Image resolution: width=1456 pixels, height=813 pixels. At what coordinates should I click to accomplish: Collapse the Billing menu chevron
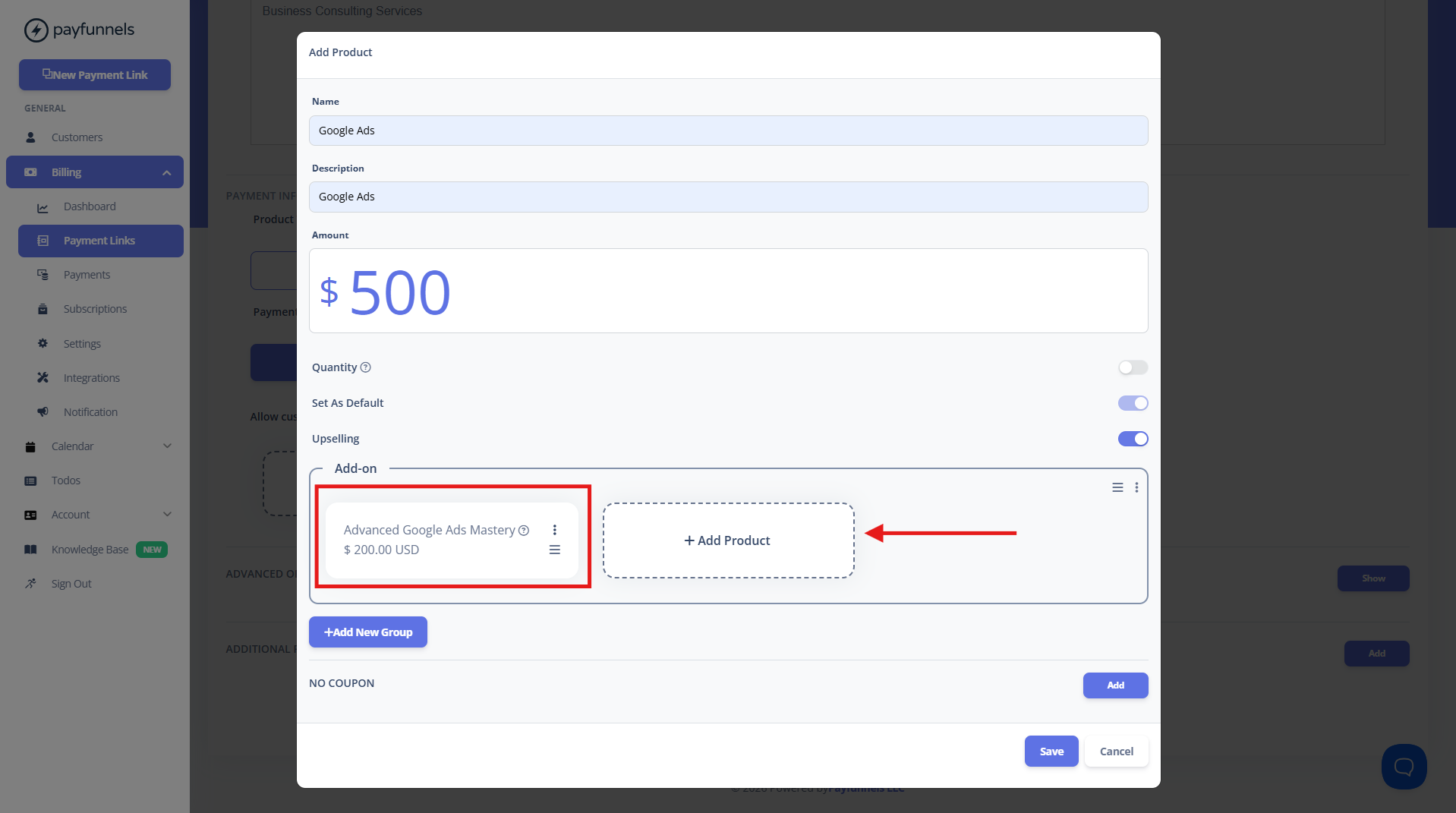[x=166, y=173]
